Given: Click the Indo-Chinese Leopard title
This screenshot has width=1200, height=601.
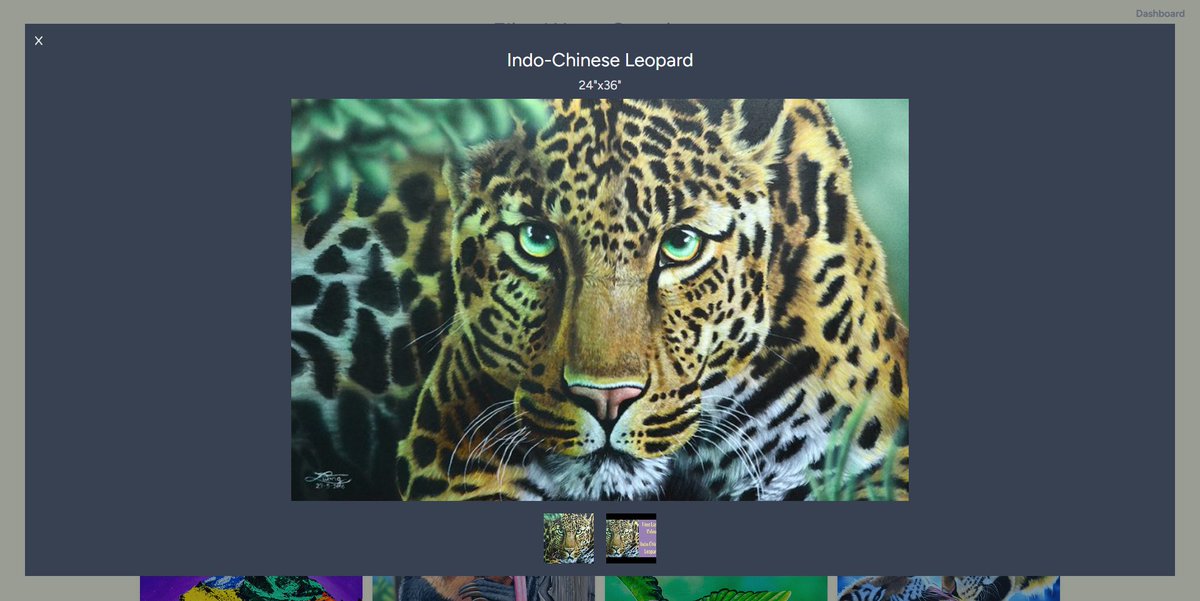Looking at the screenshot, I should pos(600,60).
